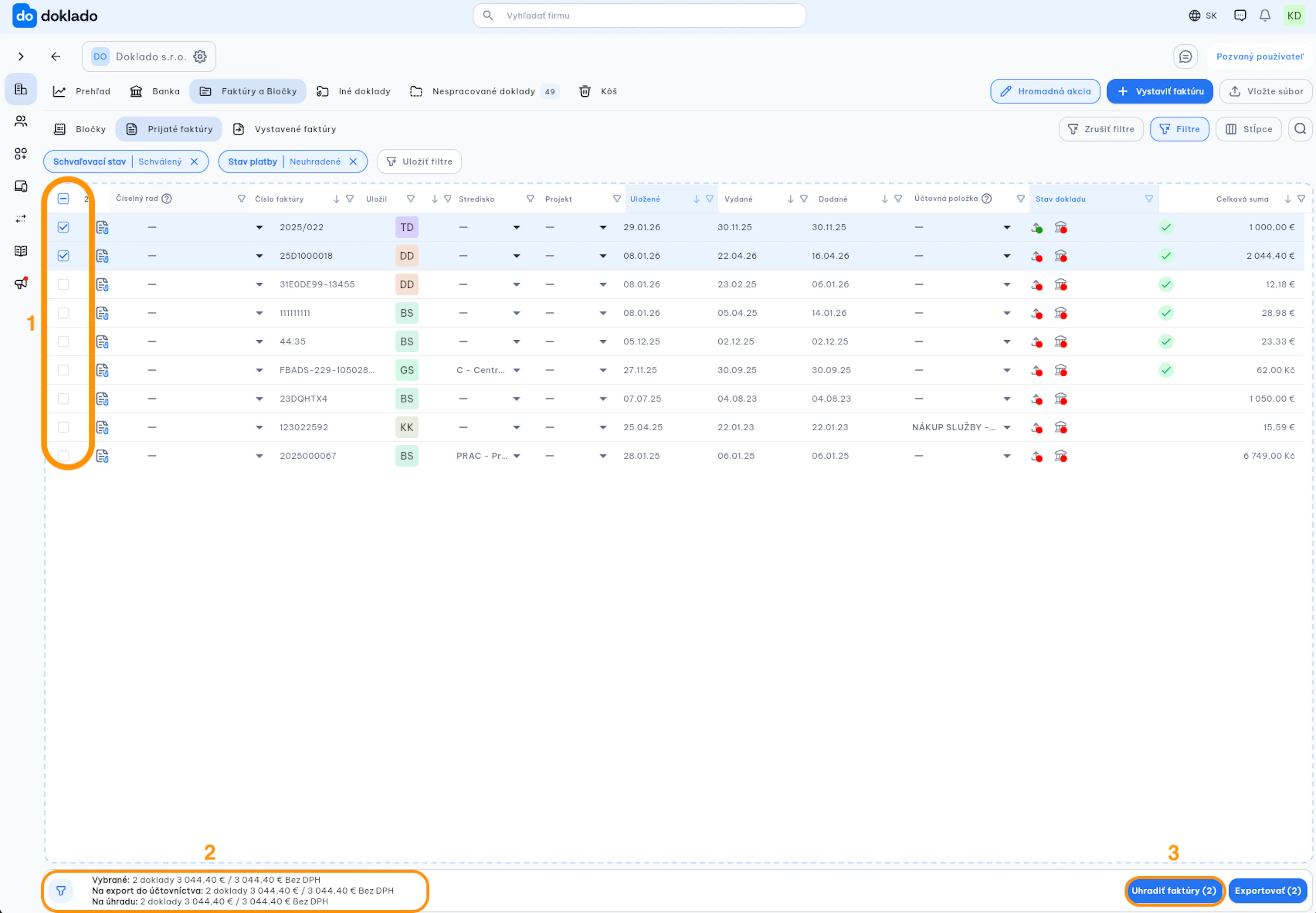Open document icon for invoice 25D1000018

pos(102,256)
